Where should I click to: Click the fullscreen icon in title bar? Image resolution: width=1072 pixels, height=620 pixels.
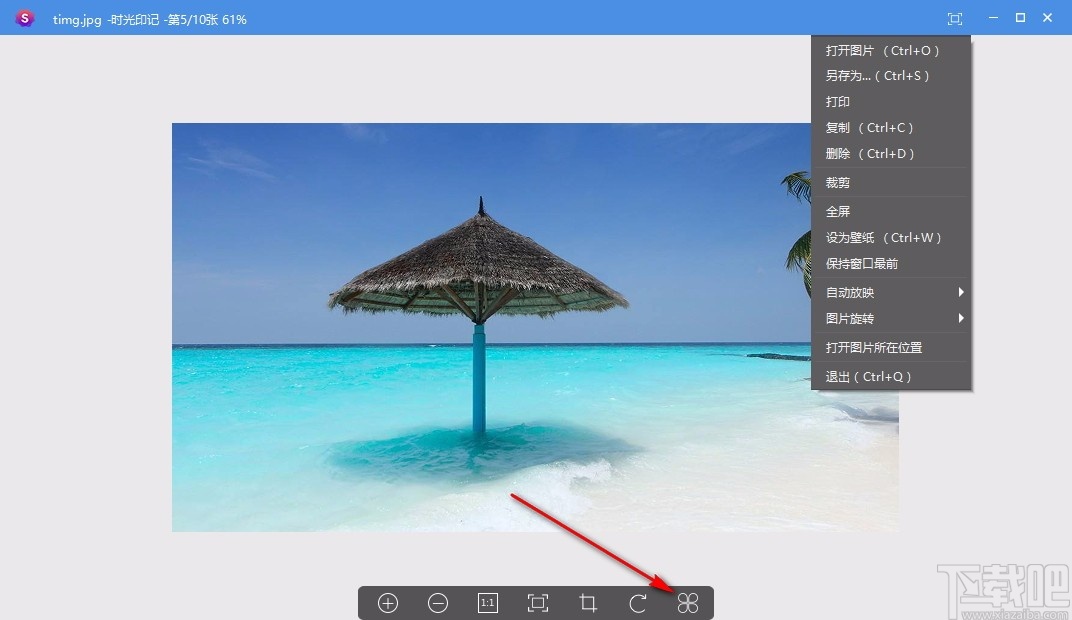pyautogui.click(x=955, y=19)
